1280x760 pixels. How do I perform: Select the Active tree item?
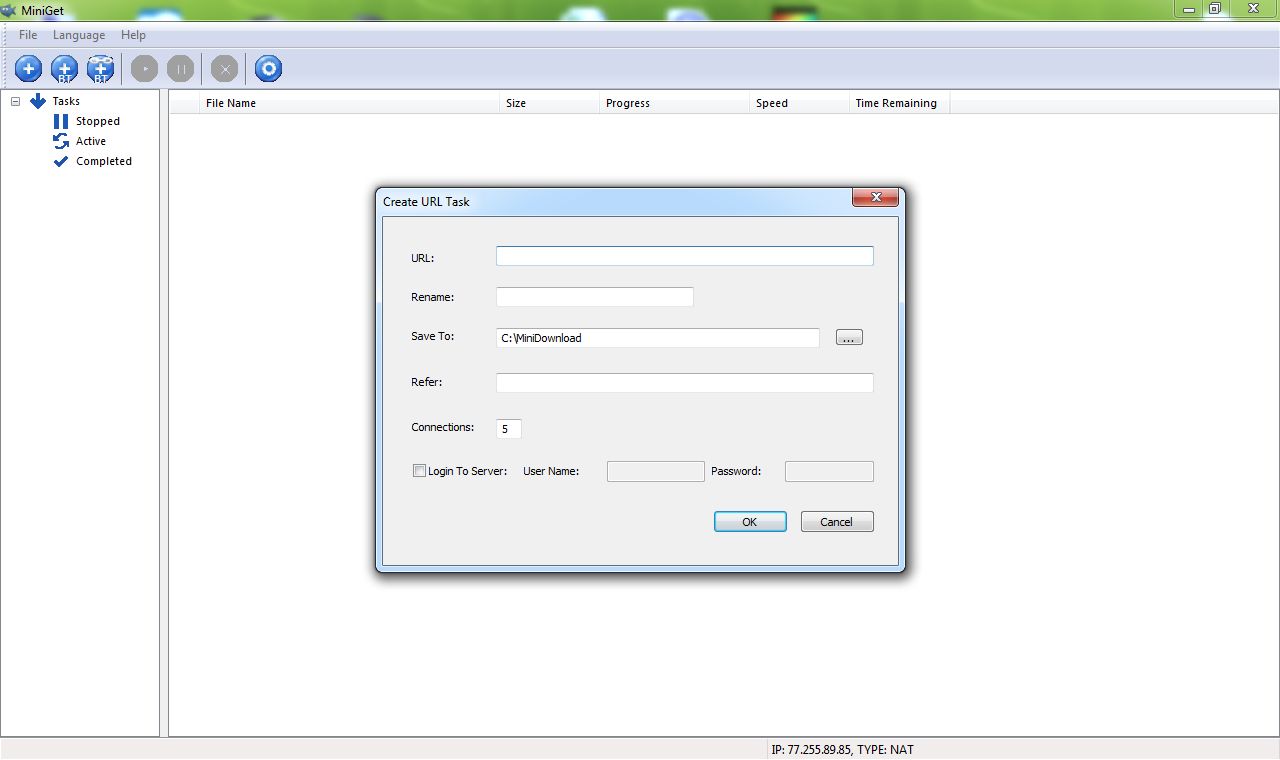click(91, 141)
